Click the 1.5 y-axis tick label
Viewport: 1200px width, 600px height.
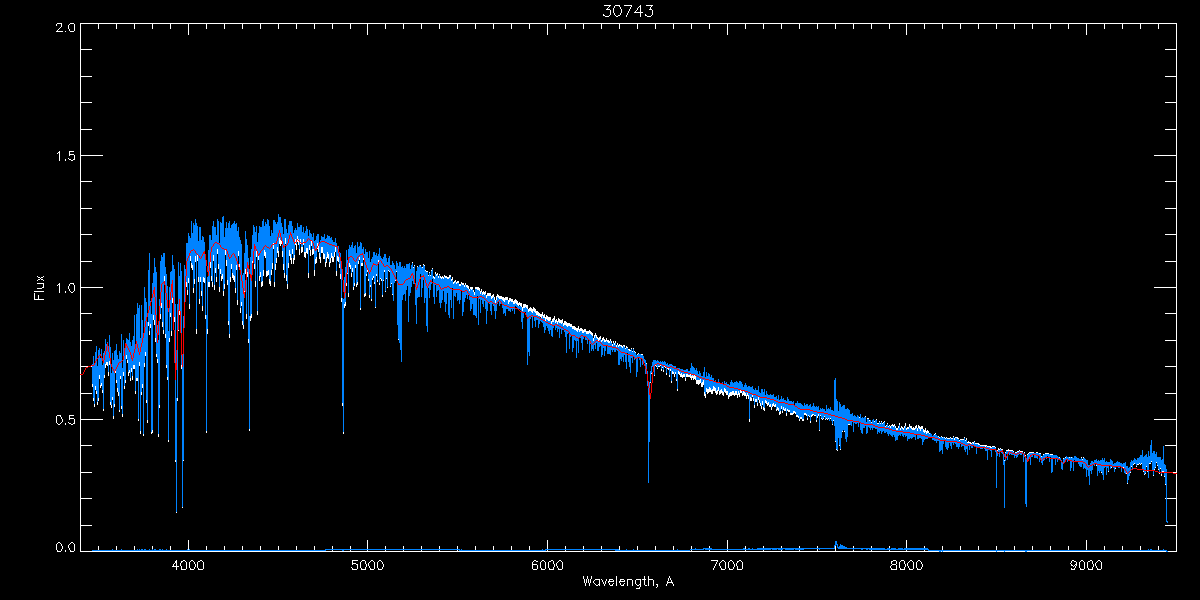(65, 157)
